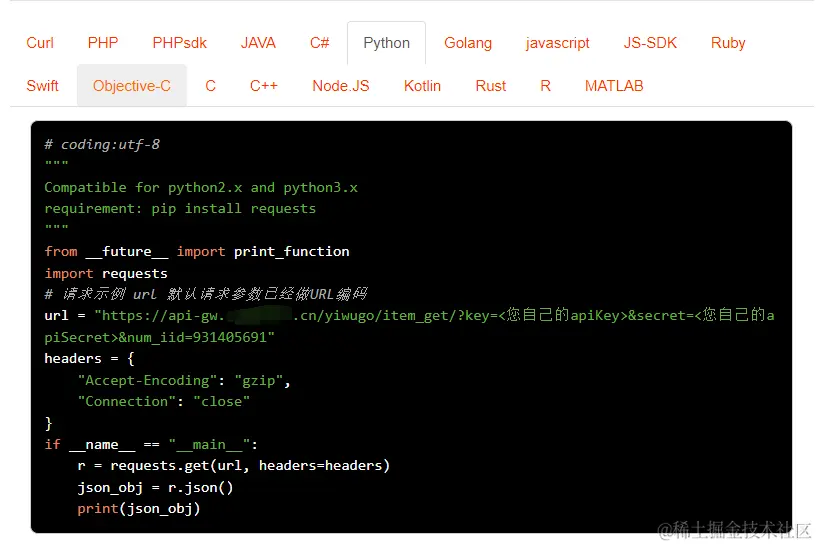Viewport: 818px width, 547px height.
Task: Click the Chinese comment about URL encoding
Action: (x=206, y=294)
